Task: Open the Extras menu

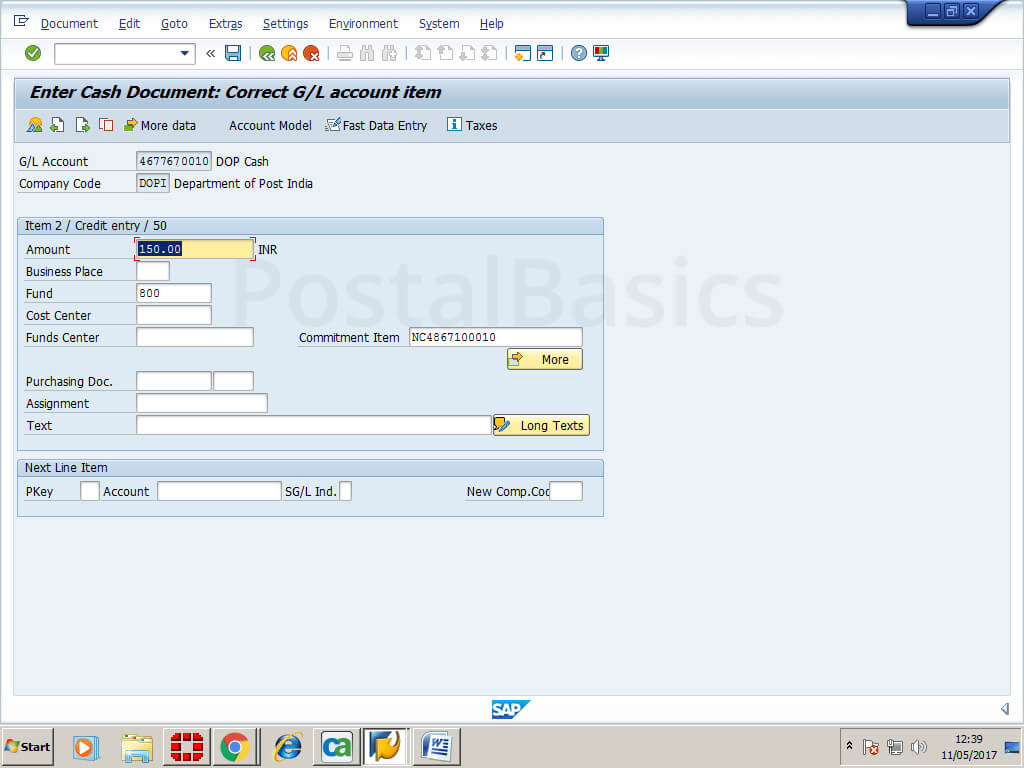Action: tap(225, 23)
